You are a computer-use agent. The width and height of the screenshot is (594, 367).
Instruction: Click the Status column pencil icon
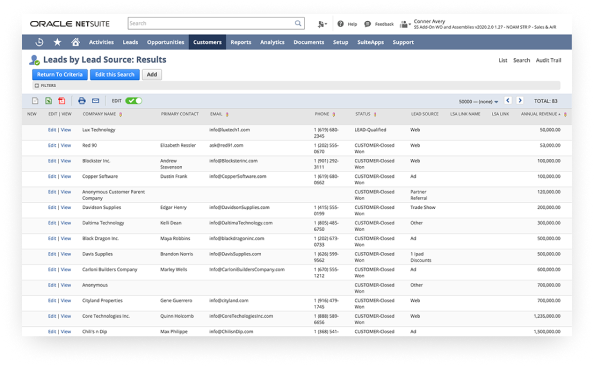tap(375, 114)
